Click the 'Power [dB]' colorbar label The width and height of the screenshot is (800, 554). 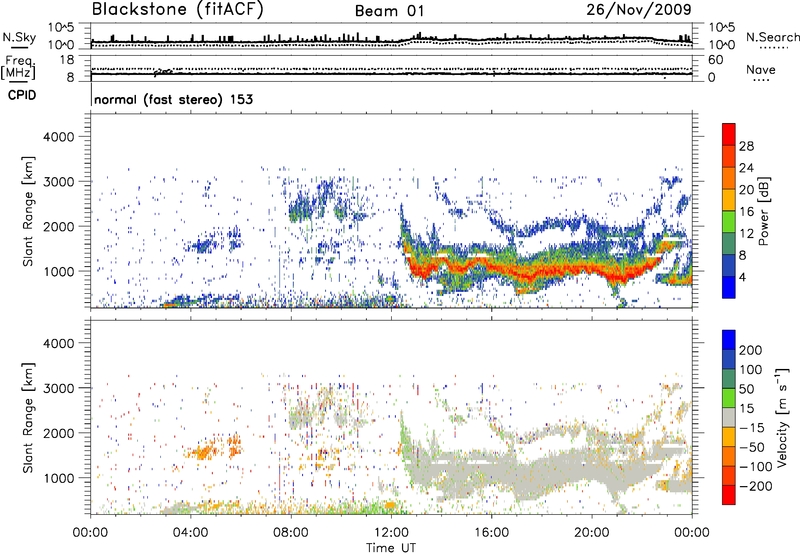coord(763,211)
